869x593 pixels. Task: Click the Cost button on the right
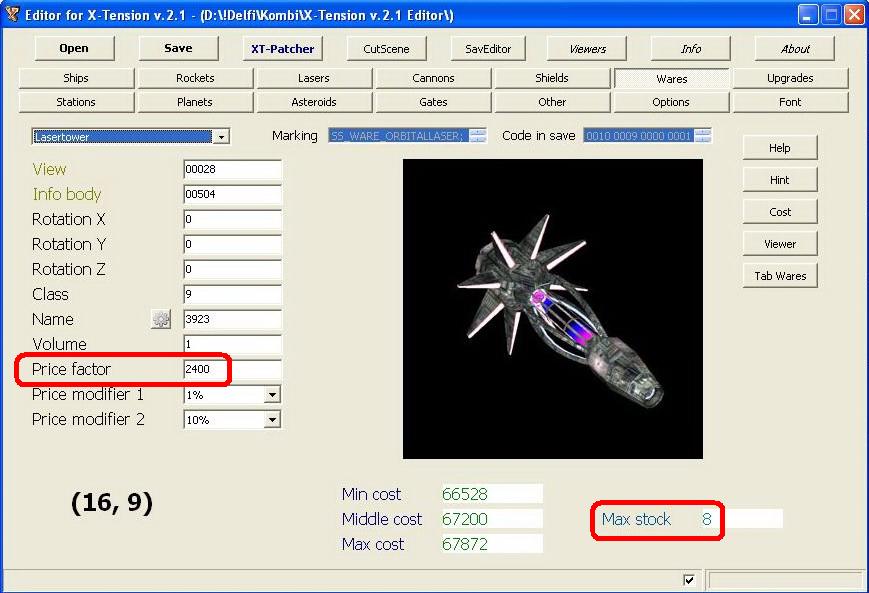[x=780, y=212]
